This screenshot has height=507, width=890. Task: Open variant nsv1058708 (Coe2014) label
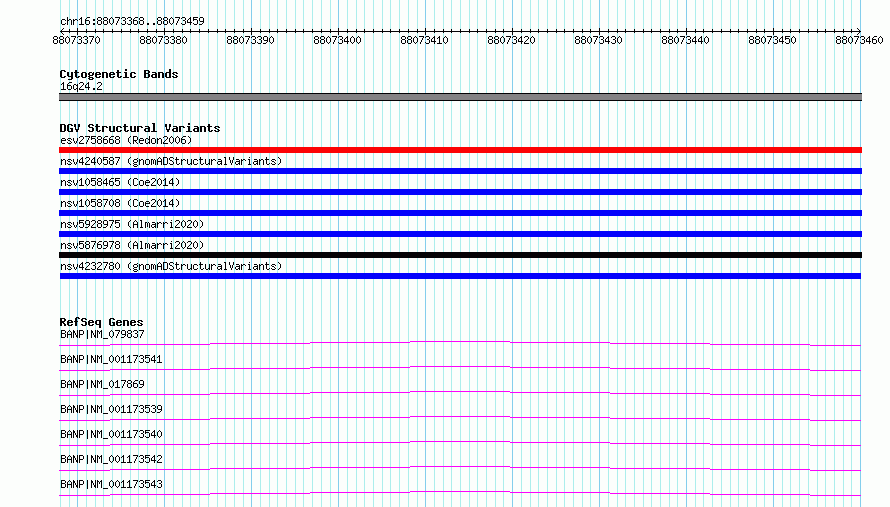(x=120, y=203)
